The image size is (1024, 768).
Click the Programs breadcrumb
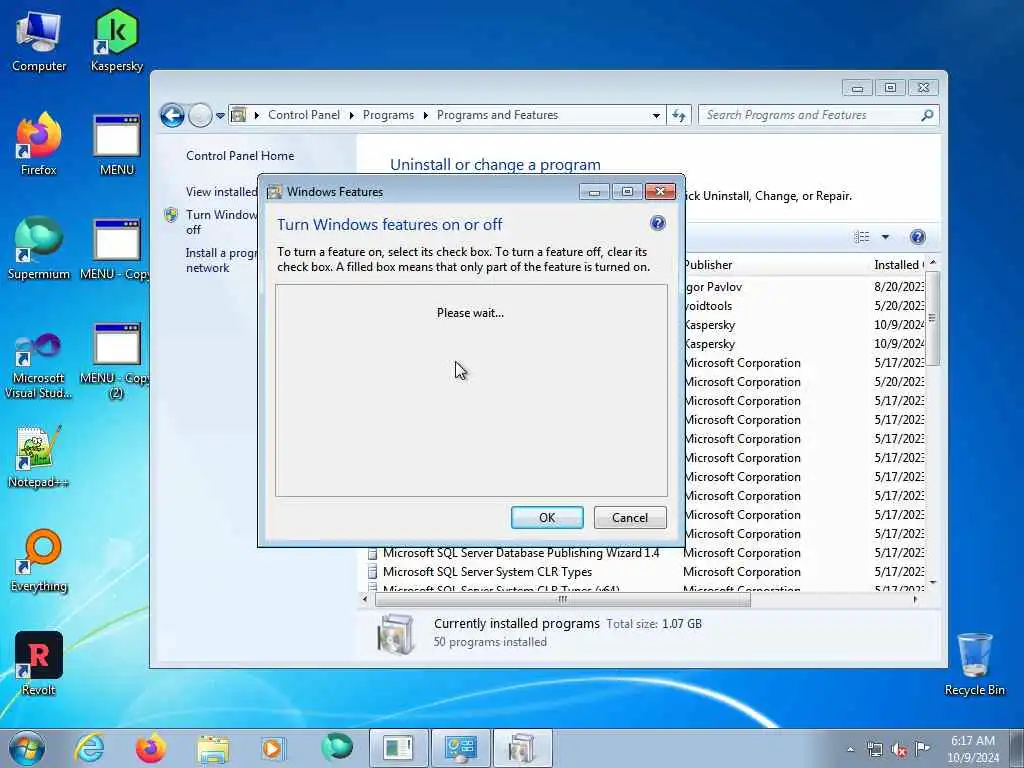pyautogui.click(x=388, y=115)
